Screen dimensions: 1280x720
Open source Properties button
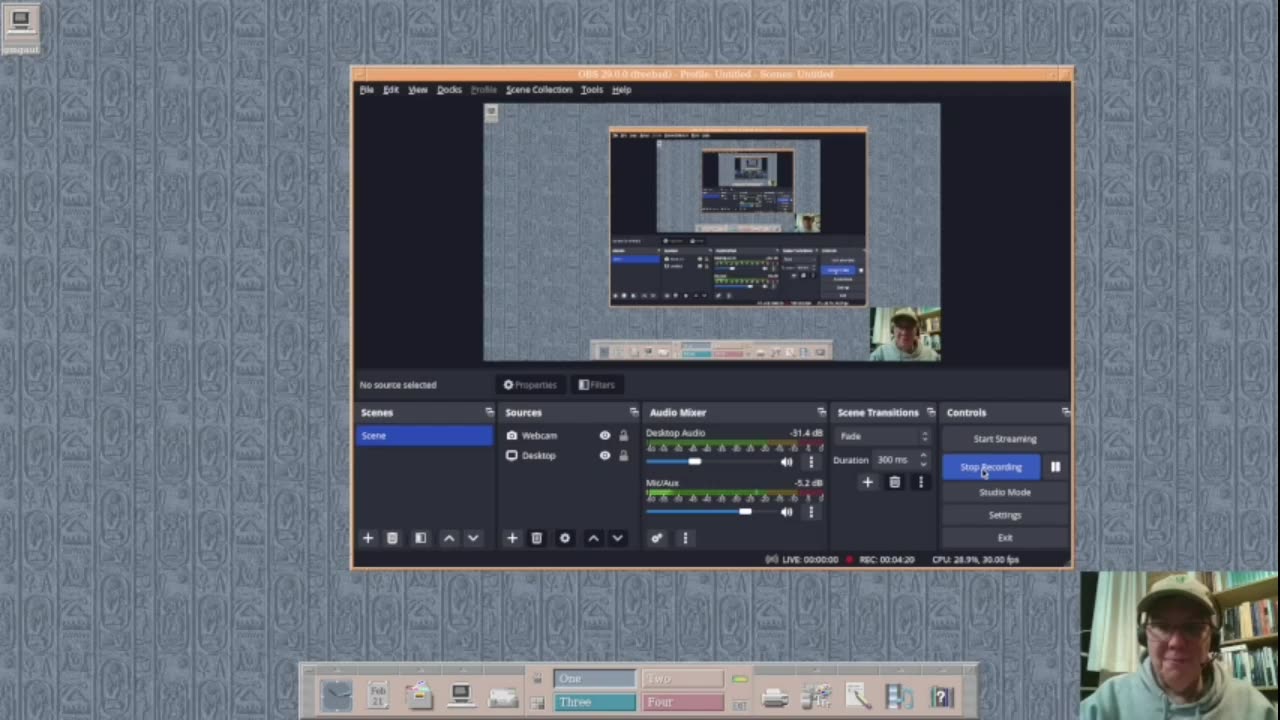coord(530,385)
